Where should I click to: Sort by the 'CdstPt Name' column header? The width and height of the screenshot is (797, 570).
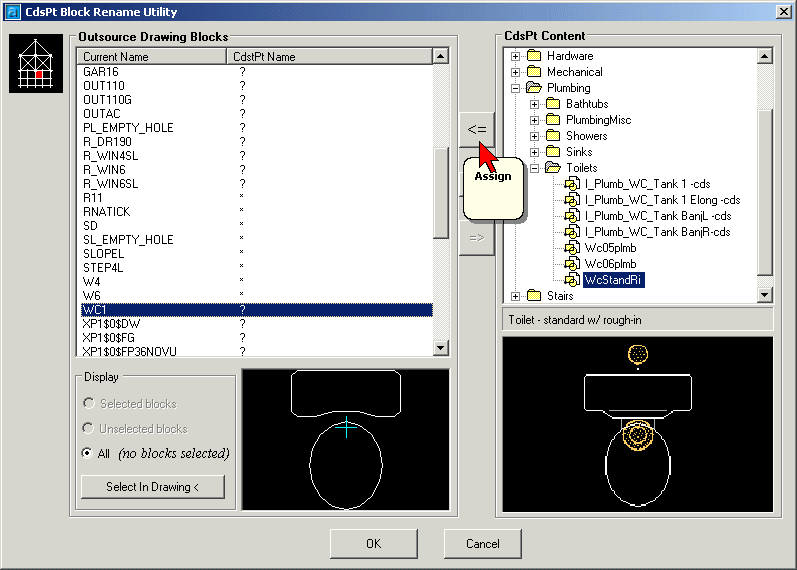(329, 56)
